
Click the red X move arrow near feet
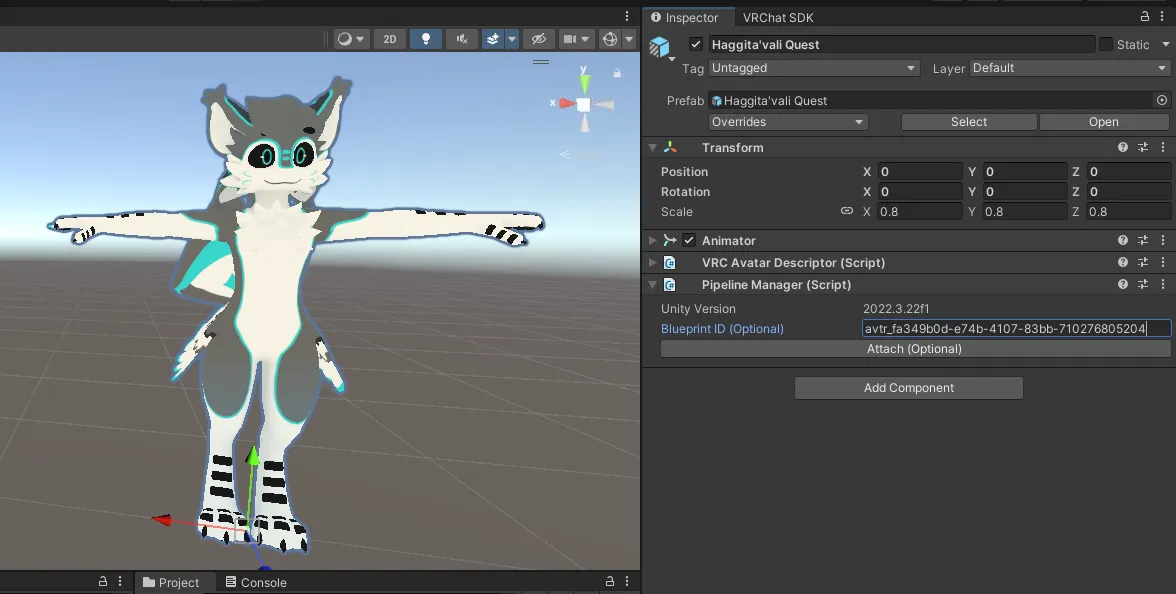[x=161, y=520]
